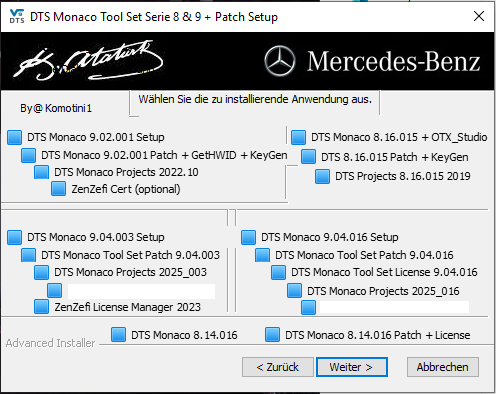Check DTS Monaco 9.04.016 Setup box
This screenshot has width=496, height=394.
(248, 237)
